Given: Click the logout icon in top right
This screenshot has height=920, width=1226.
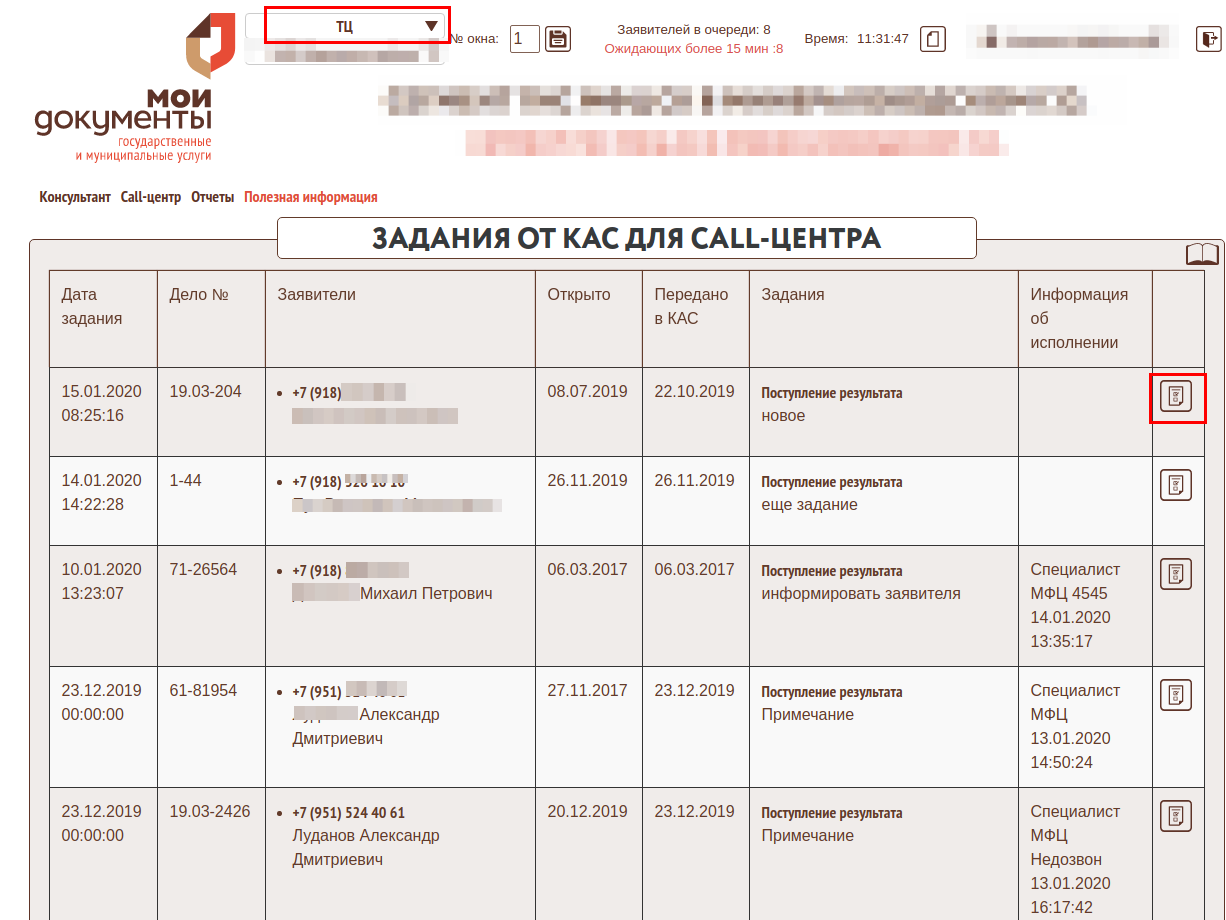Looking at the screenshot, I should tap(1209, 39).
